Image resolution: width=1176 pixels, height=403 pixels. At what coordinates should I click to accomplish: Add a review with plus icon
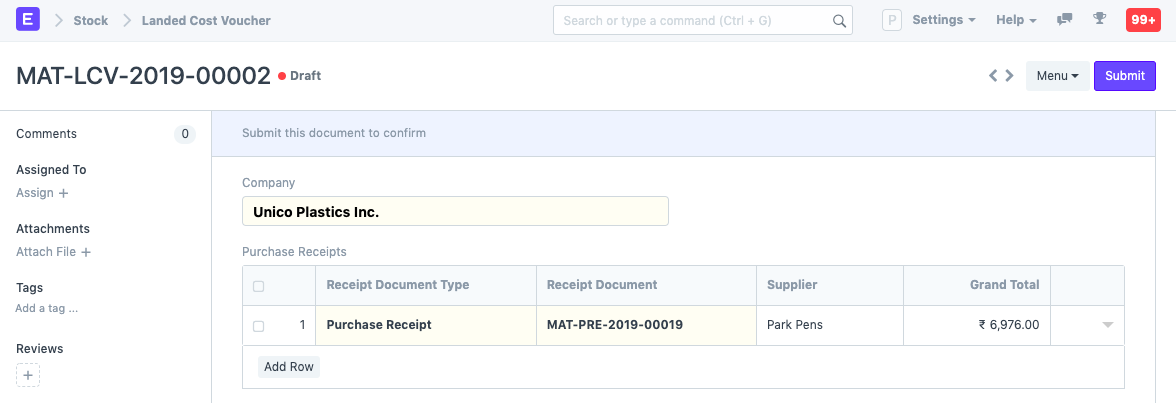pos(28,376)
